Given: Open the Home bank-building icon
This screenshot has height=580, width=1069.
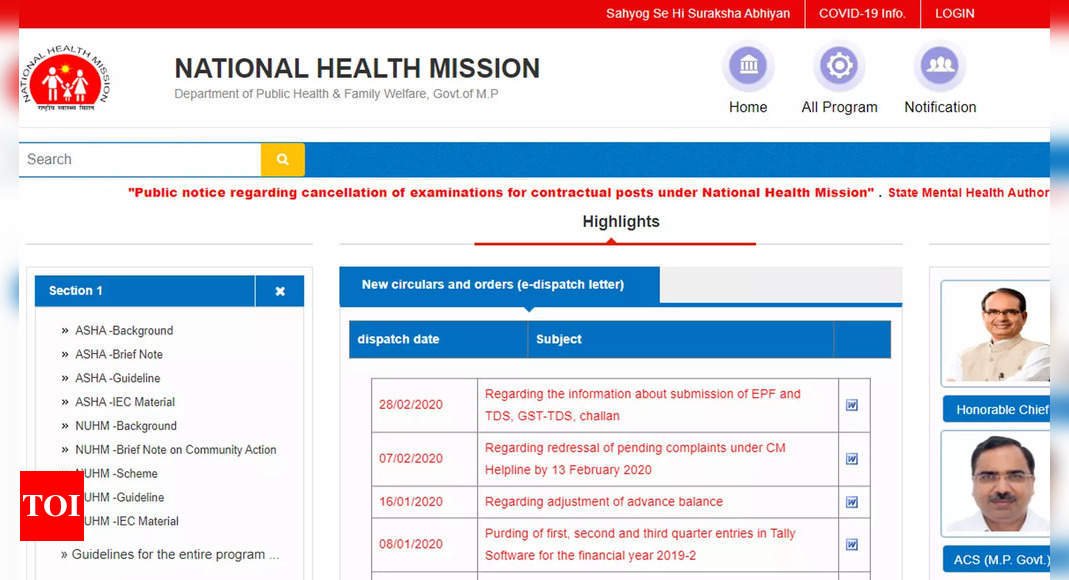Looking at the screenshot, I should (748, 65).
